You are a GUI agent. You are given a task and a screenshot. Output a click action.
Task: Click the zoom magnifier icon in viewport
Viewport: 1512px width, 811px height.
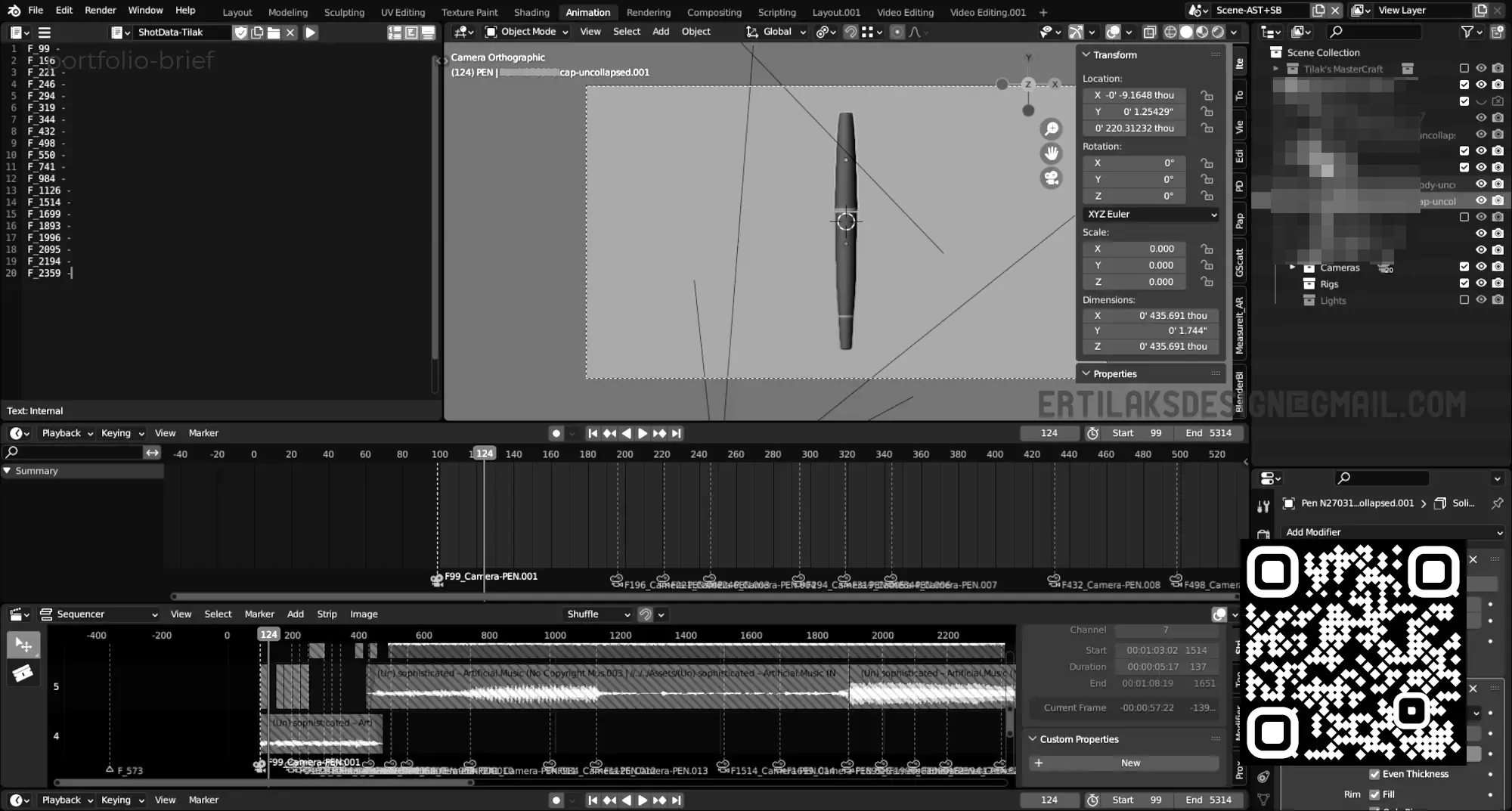point(1051,129)
